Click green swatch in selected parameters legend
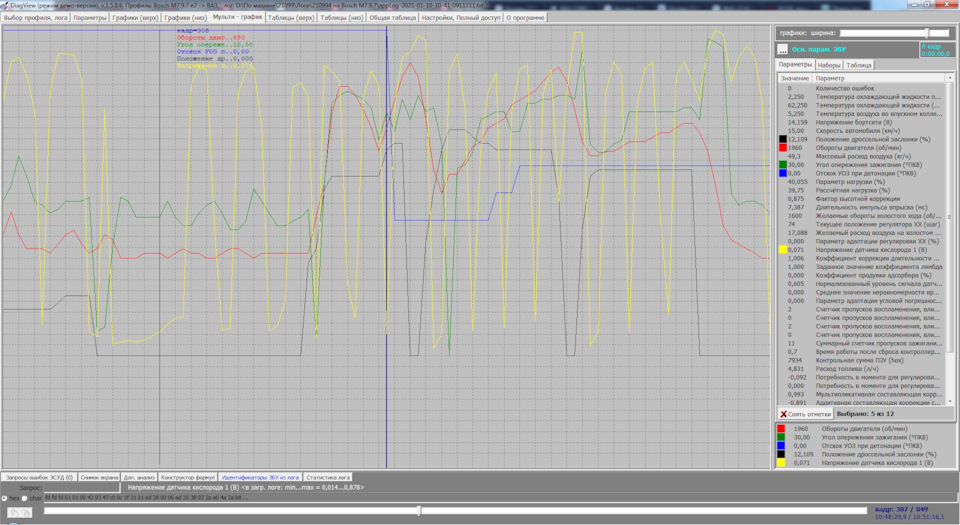This screenshot has width=960, height=525. pyautogui.click(x=781, y=438)
